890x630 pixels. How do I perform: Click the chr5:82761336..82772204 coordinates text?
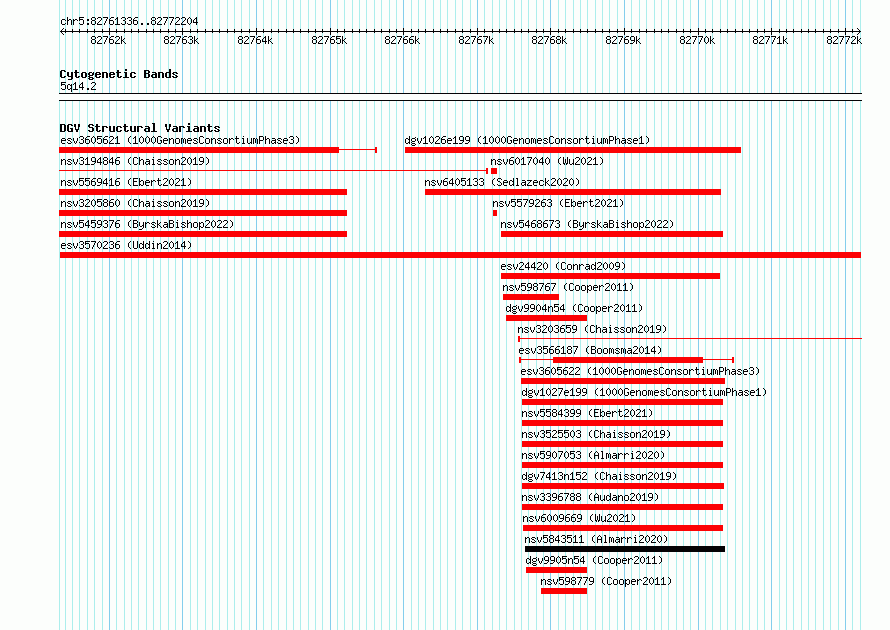[x=129, y=21]
